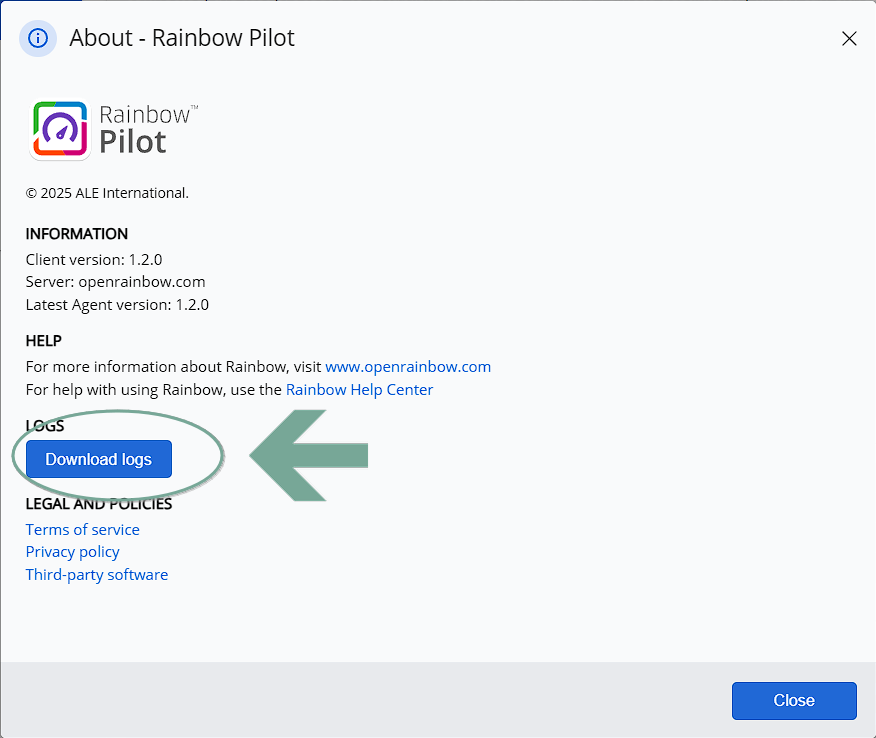Click the Latest Agent version line
The image size is (876, 738).
point(117,305)
